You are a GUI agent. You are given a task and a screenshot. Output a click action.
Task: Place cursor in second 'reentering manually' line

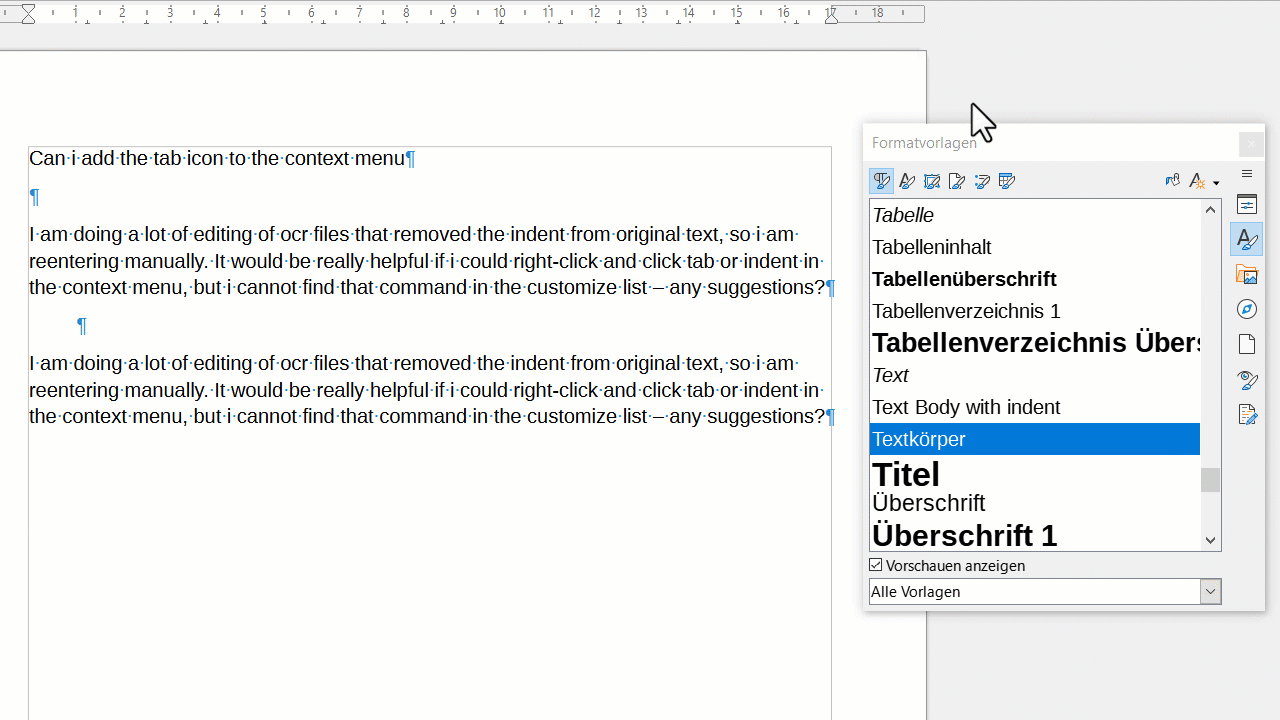click(425, 390)
